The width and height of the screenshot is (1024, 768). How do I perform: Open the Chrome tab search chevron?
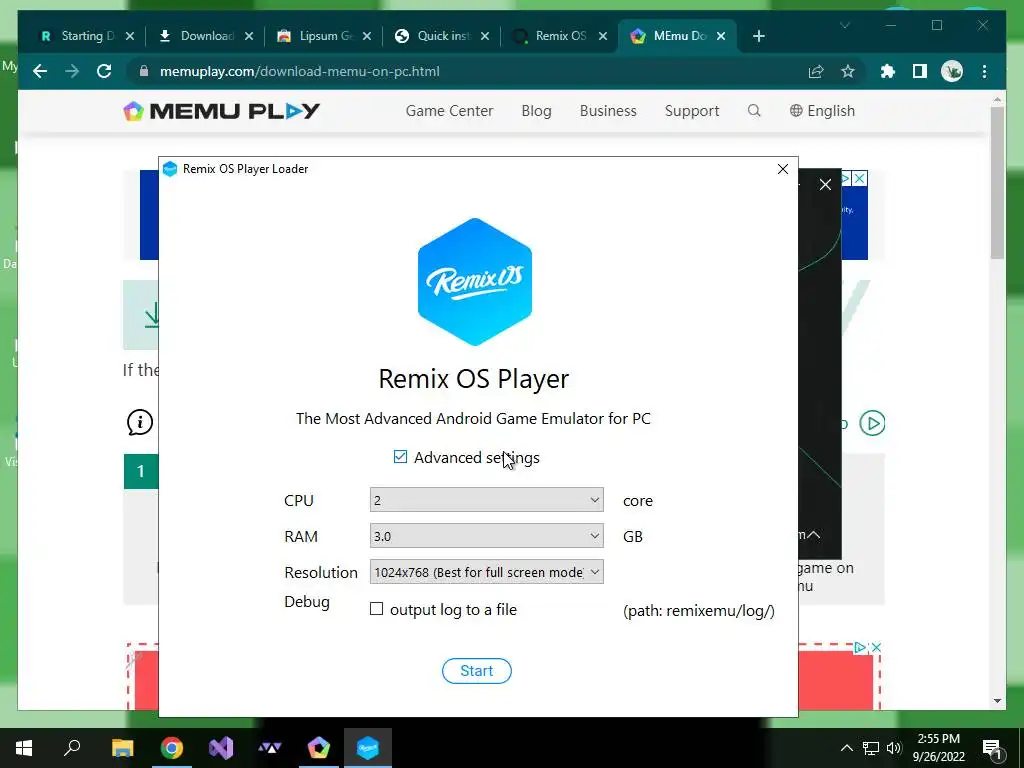[844, 25]
